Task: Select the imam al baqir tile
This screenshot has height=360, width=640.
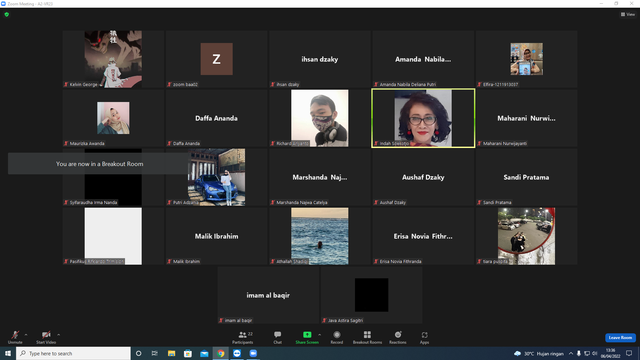Action: (268, 295)
